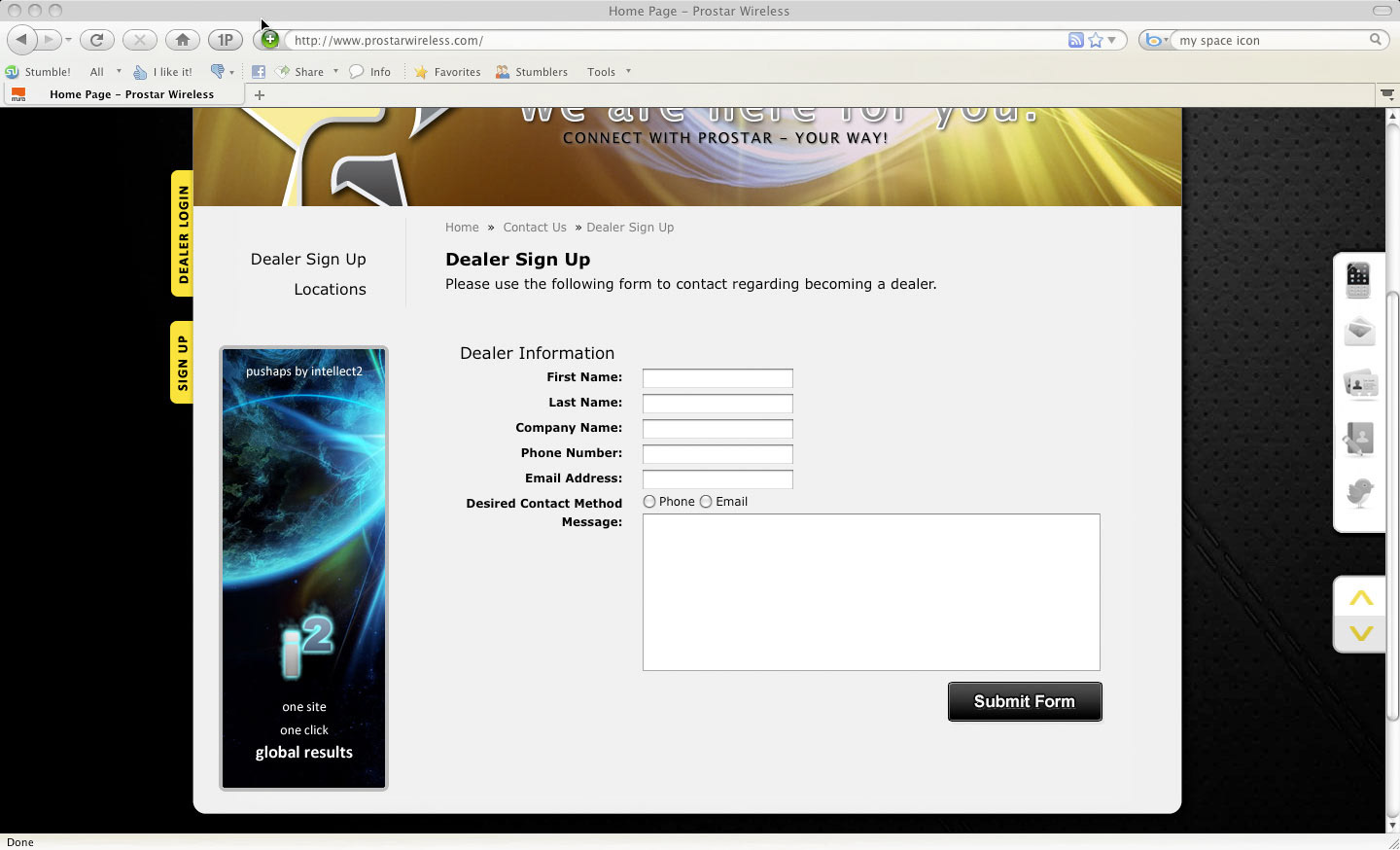Click the Company Name input field
Viewport: 1400px width, 850px height.
pyautogui.click(x=717, y=429)
